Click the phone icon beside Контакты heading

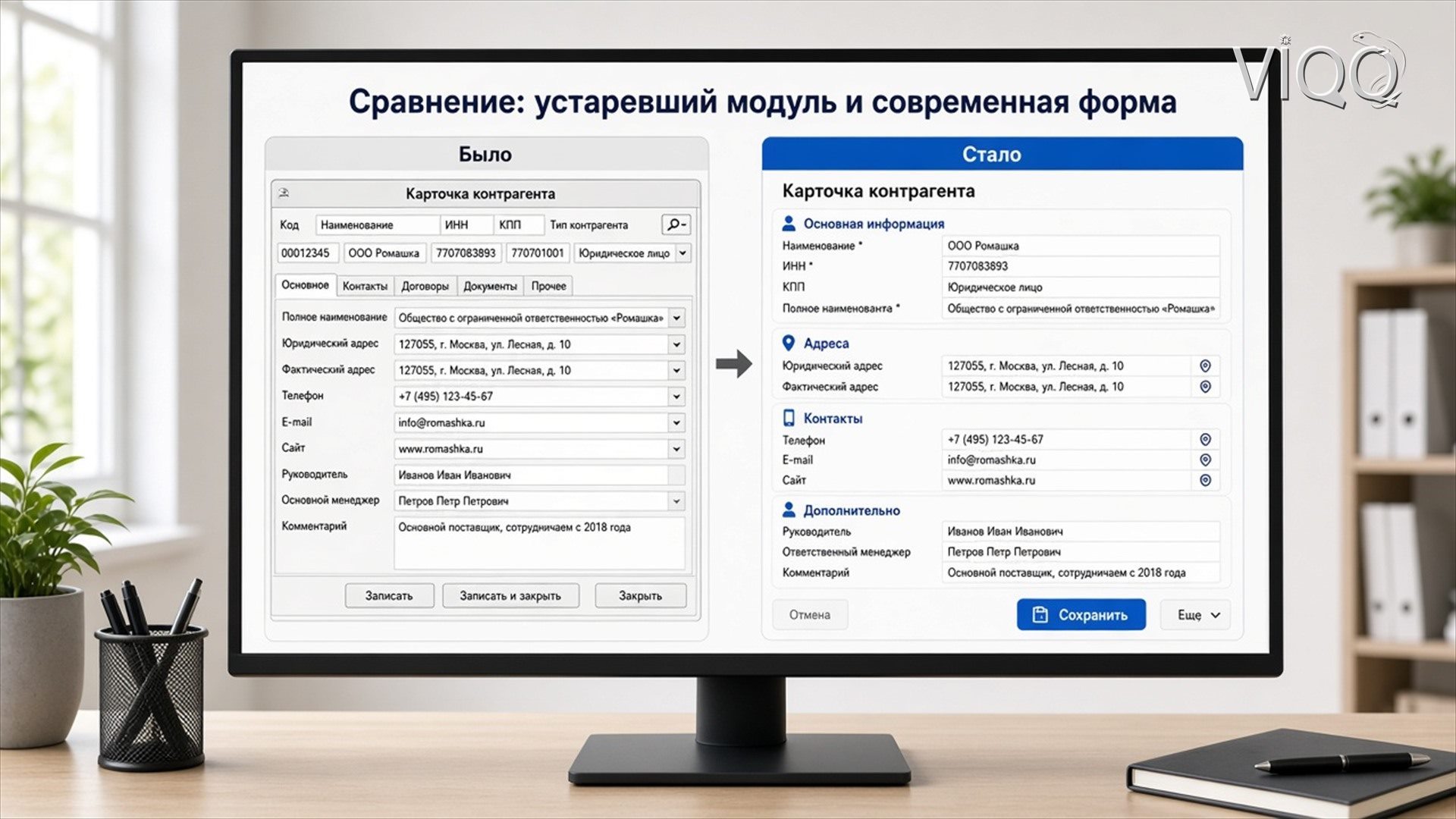click(789, 418)
